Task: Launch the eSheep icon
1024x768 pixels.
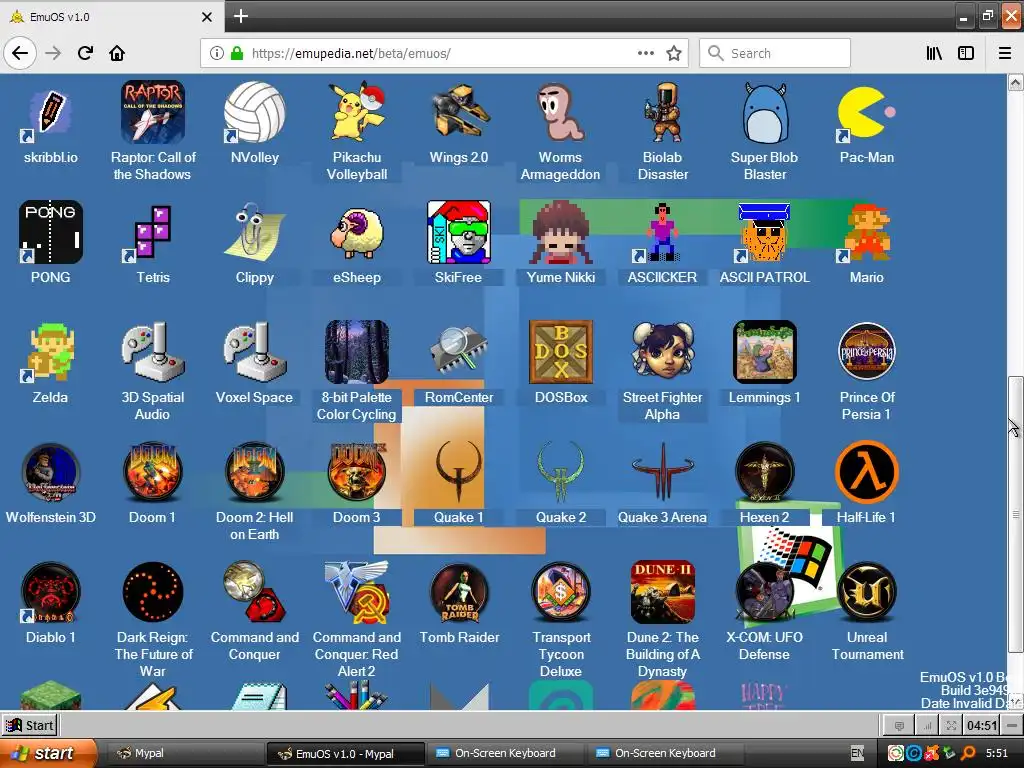Action: [357, 232]
